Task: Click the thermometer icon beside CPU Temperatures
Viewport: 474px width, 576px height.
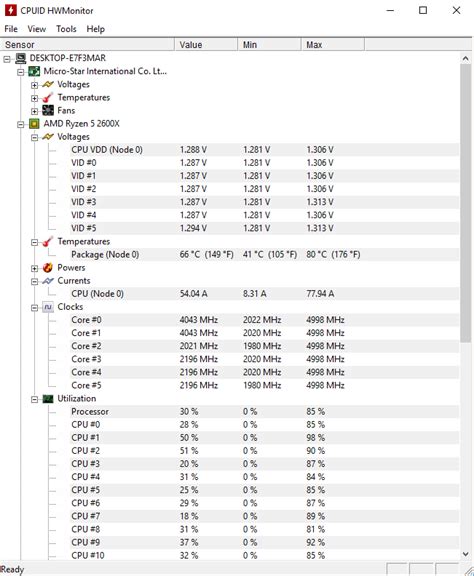Action: 48,242
